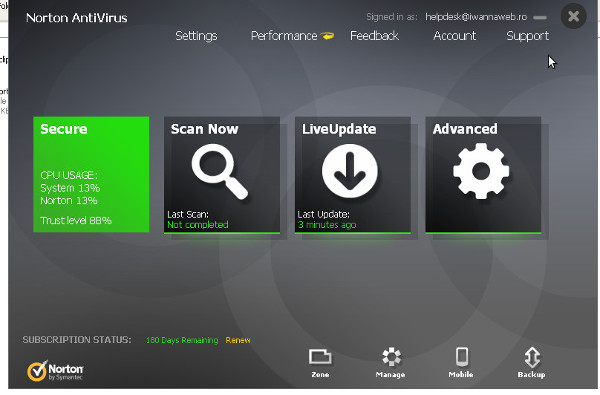This screenshot has width=600, height=395.
Task: Open the green Secure status tile
Action: [91, 174]
